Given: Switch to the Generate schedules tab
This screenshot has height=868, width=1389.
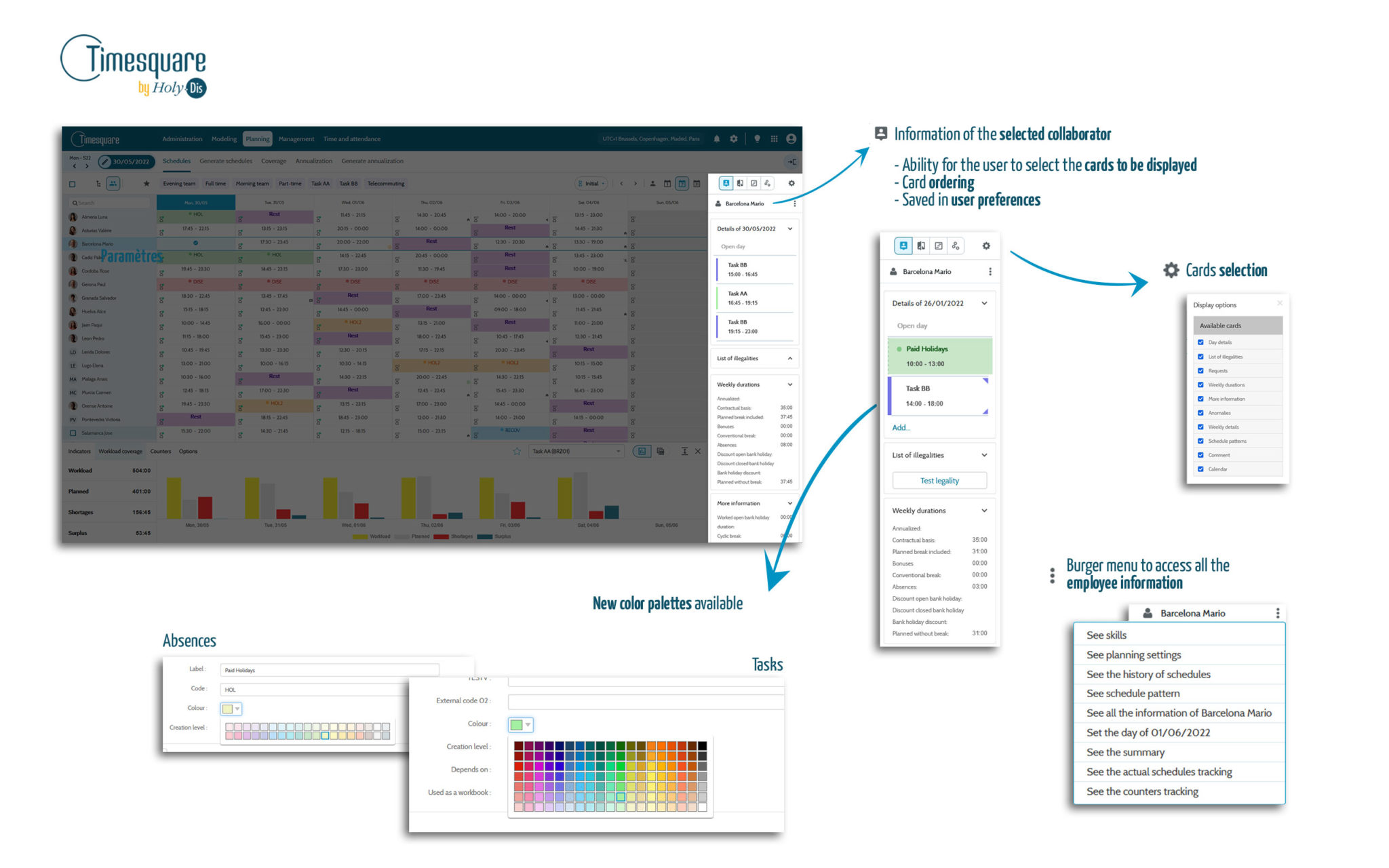Looking at the screenshot, I should pos(226,161).
